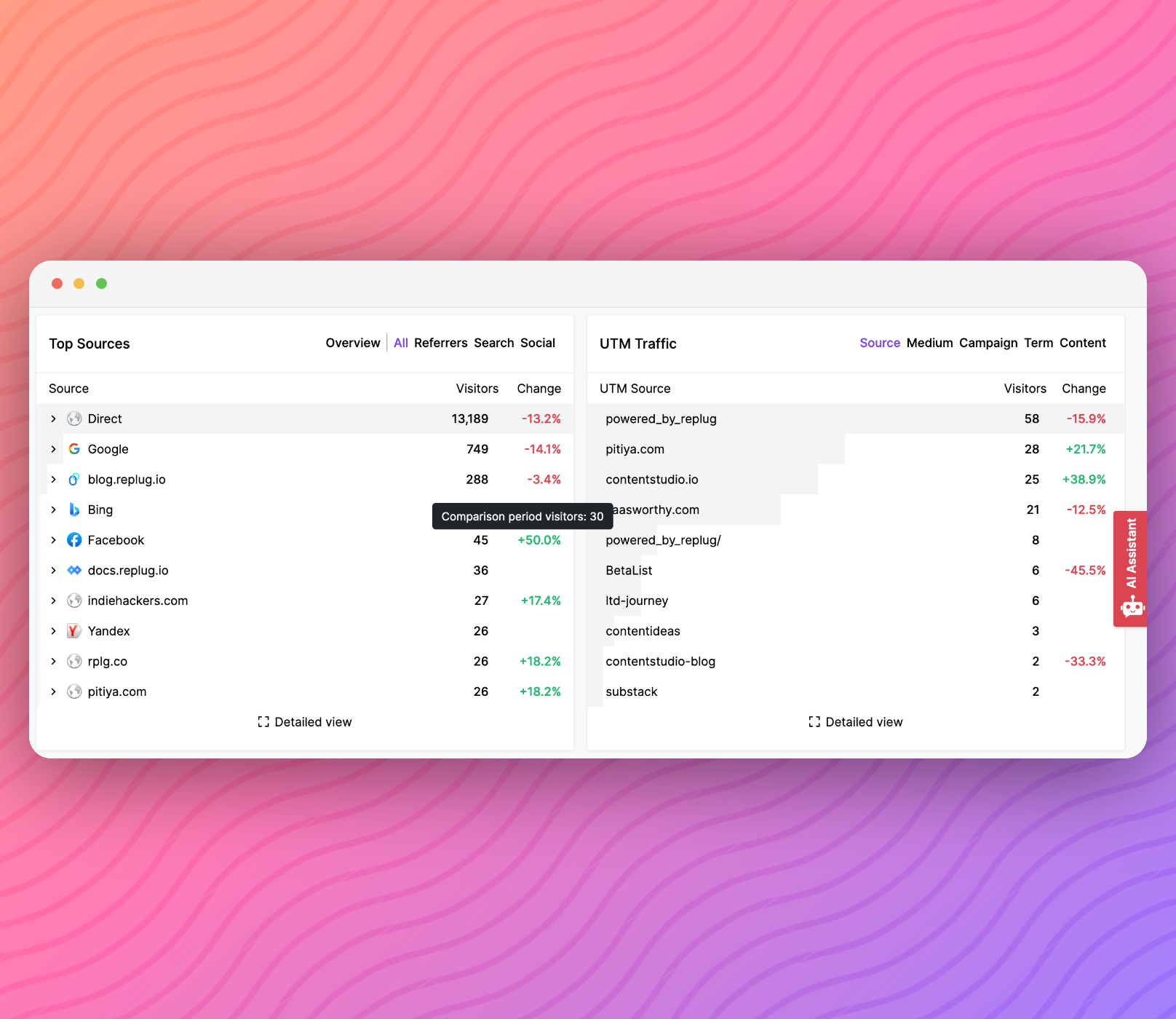Click the AI Assistant robot icon

pyautogui.click(x=1132, y=606)
